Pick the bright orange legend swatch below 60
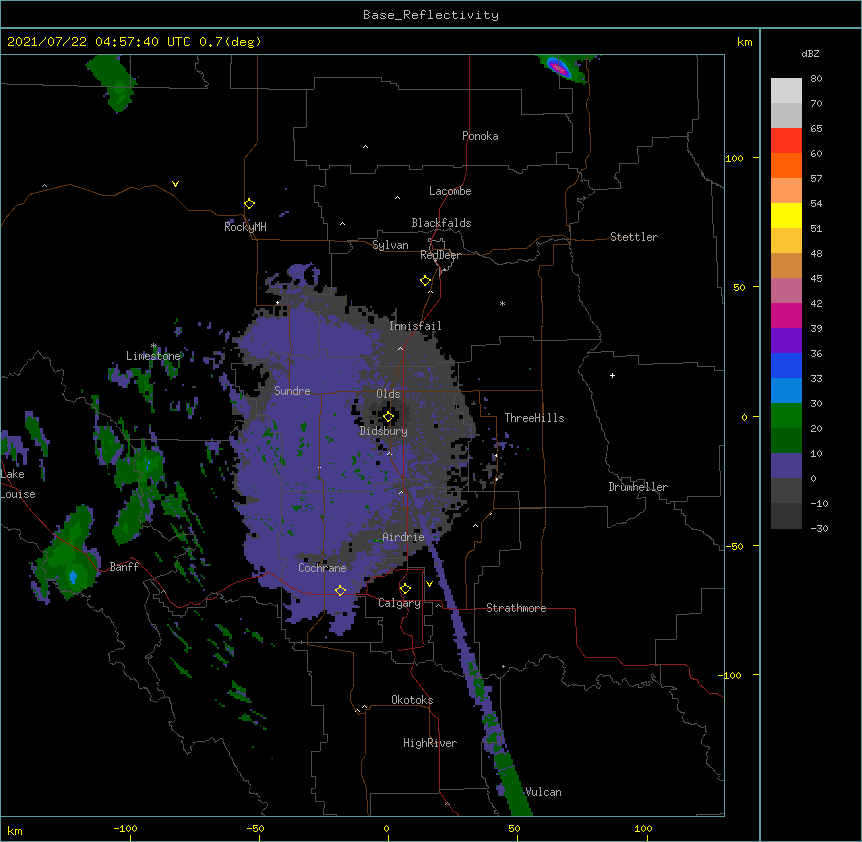The image size is (862, 842). click(x=786, y=165)
